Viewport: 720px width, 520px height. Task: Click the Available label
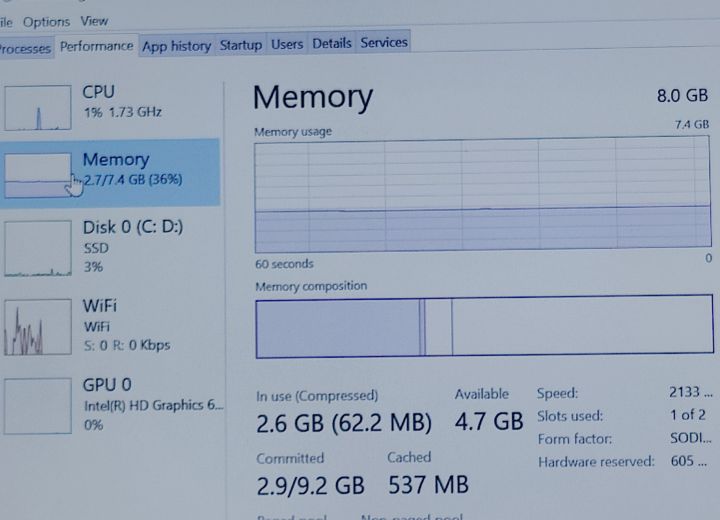[x=482, y=394]
